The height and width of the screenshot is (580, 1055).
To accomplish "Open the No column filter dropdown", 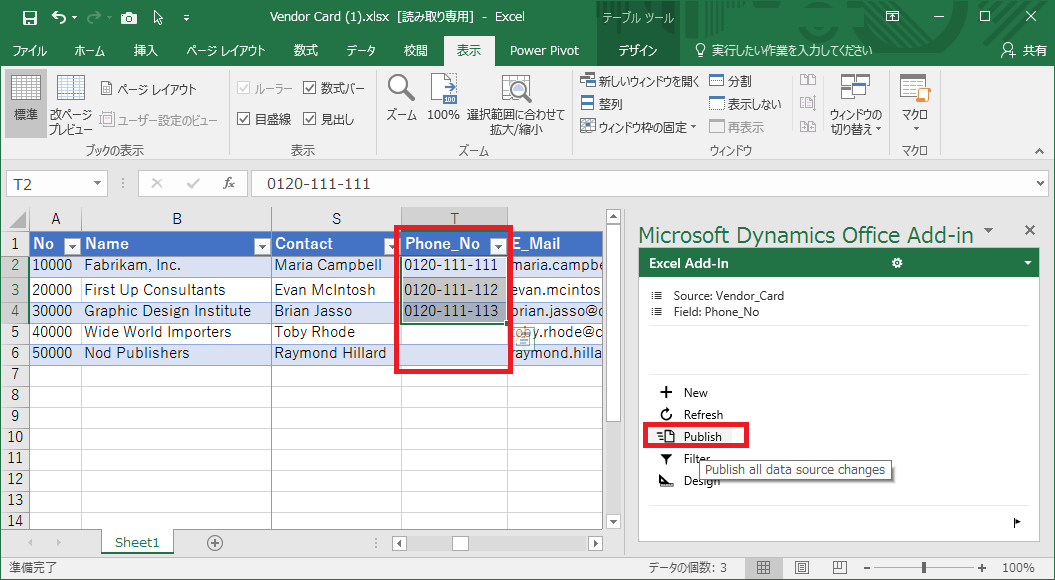I will tap(72, 246).
